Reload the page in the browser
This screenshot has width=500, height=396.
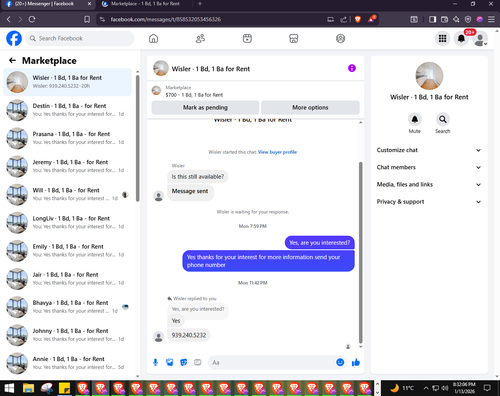[x=32, y=19]
